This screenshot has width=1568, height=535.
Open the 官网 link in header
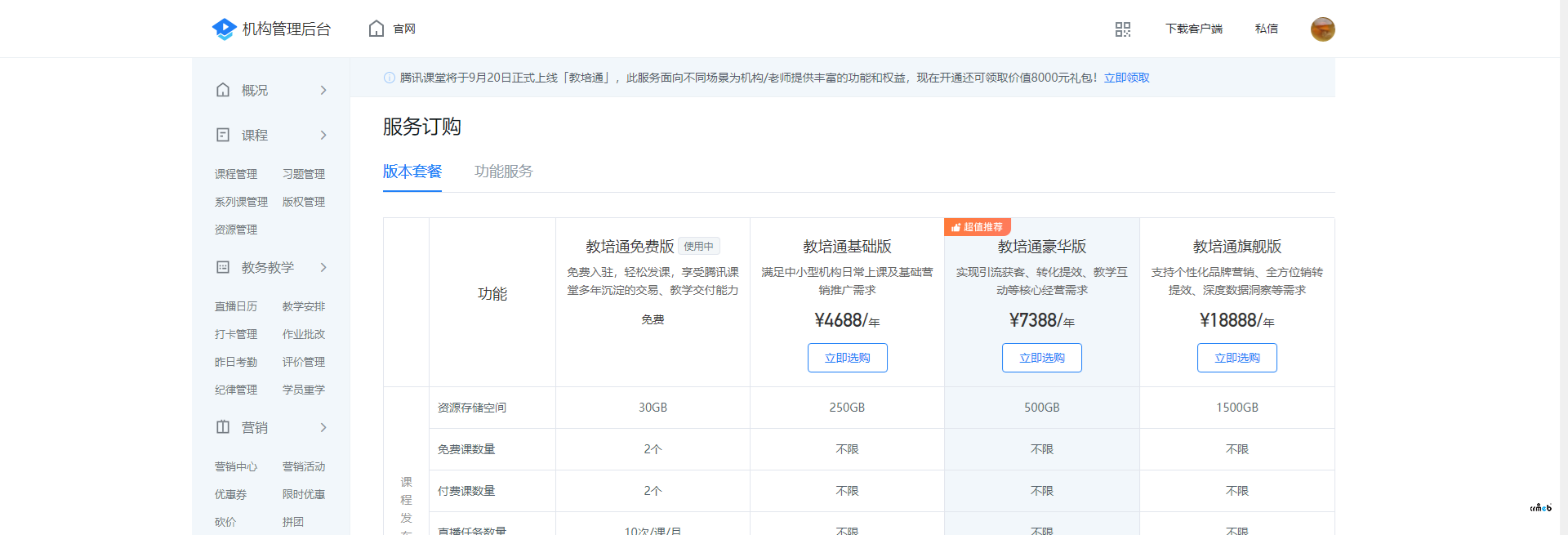pos(404,29)
